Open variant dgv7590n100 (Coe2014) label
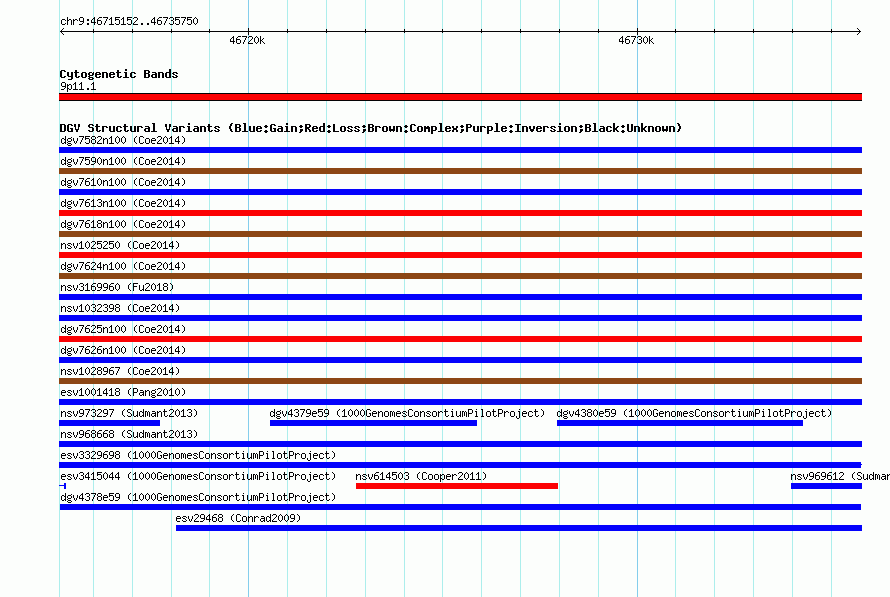This screenshot has height=597, width=890. point(123,161)
